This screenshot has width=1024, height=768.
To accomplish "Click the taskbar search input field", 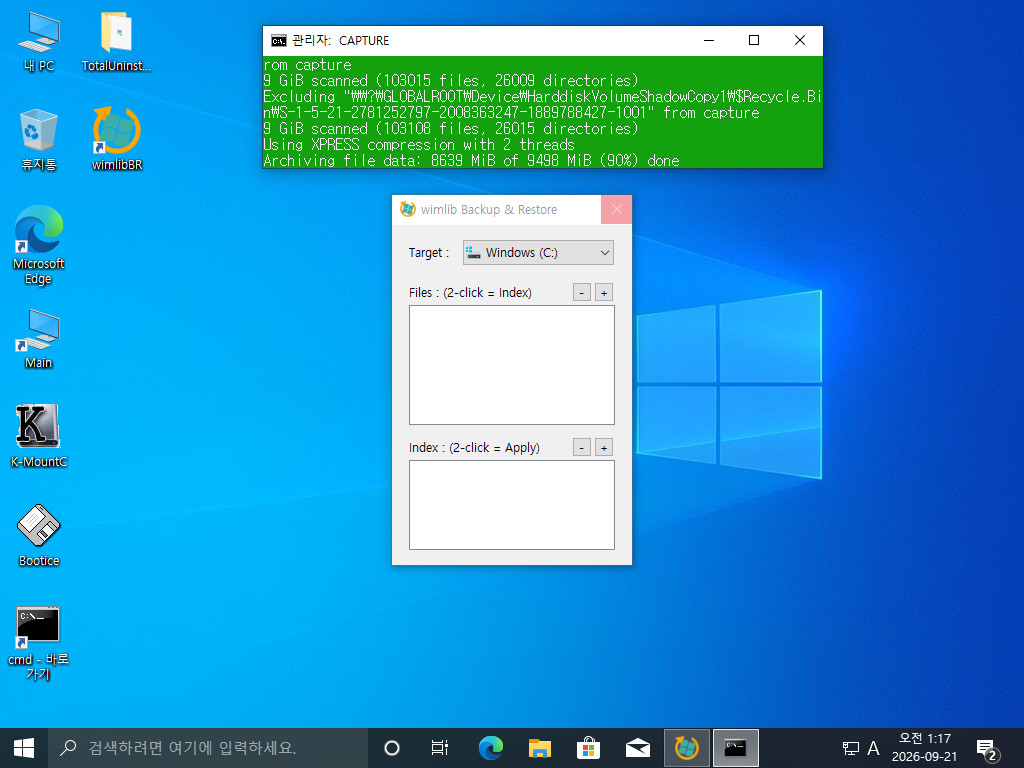I will pyautogui.click(x=208, y=748).
